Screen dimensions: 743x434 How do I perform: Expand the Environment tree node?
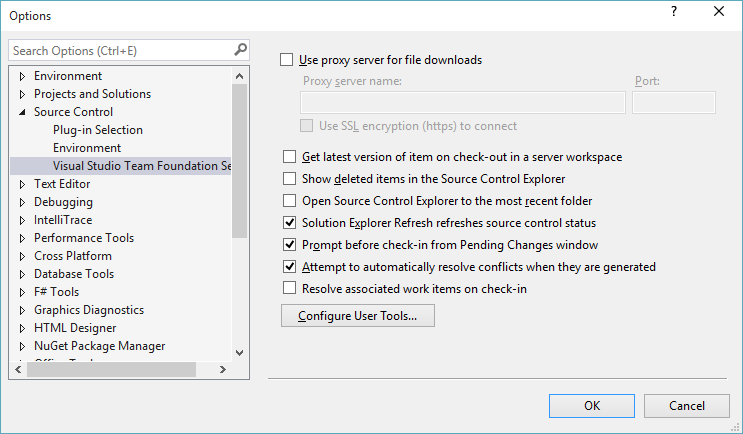tap(22, 76)
